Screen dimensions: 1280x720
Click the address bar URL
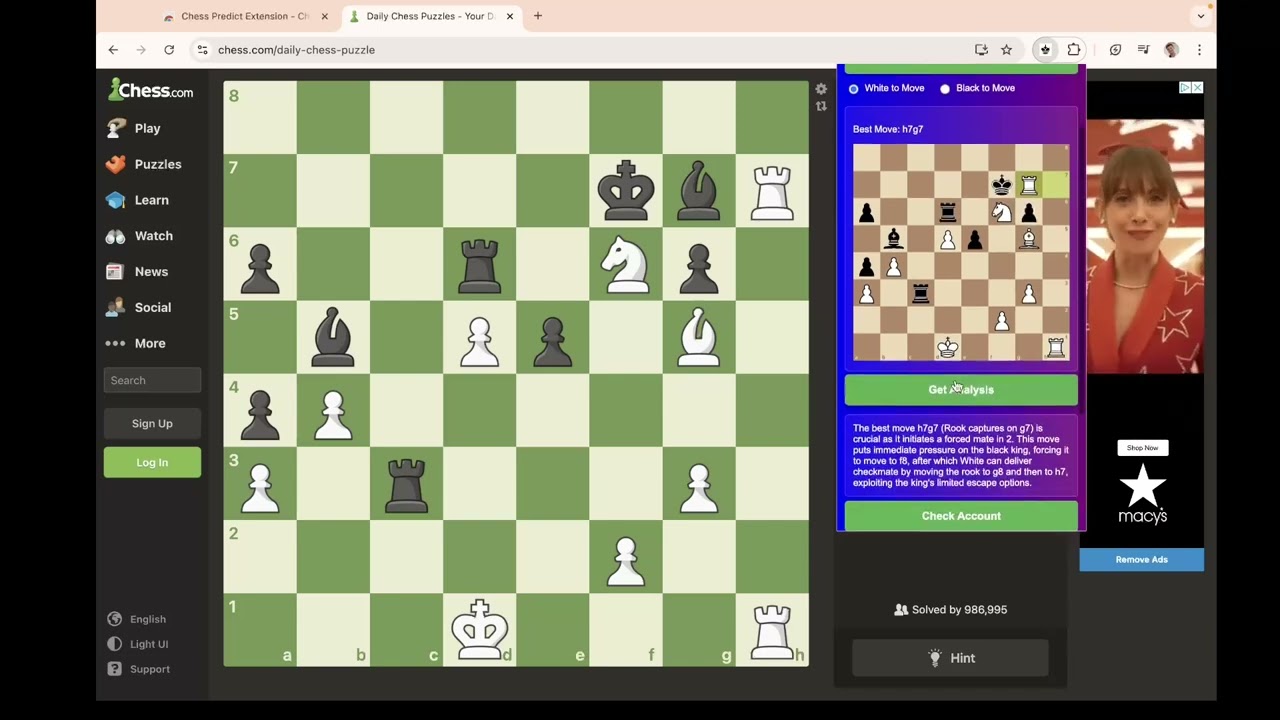click(x=297, y=50)
